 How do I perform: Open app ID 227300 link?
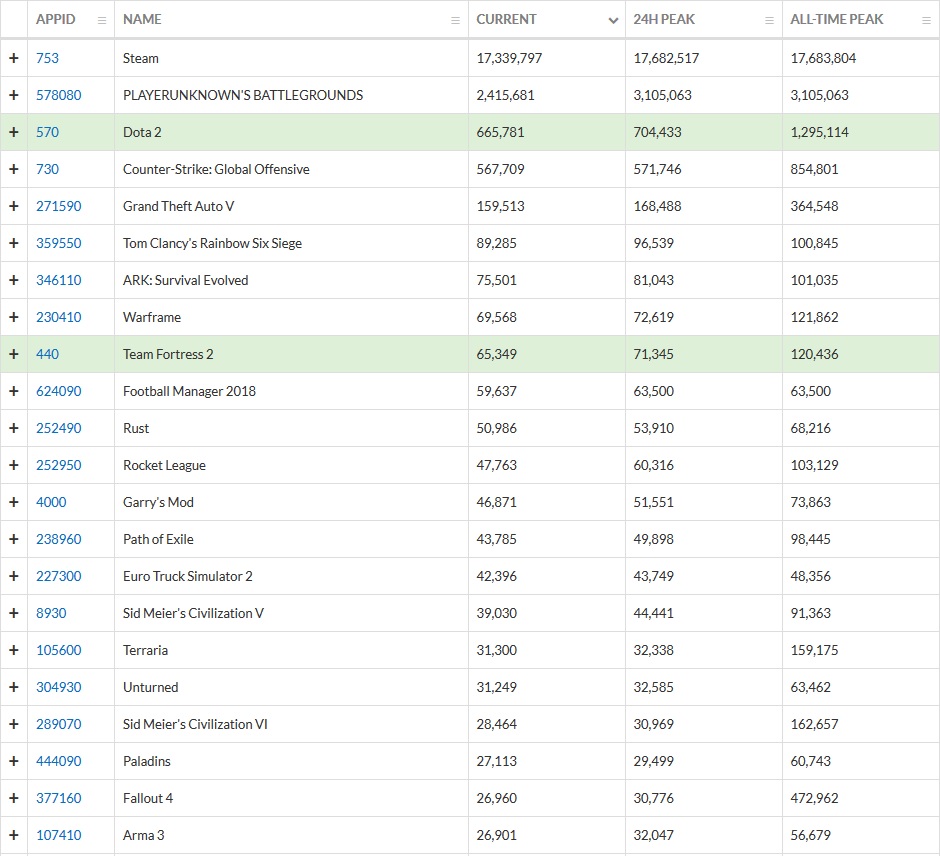tap(59, 576)
